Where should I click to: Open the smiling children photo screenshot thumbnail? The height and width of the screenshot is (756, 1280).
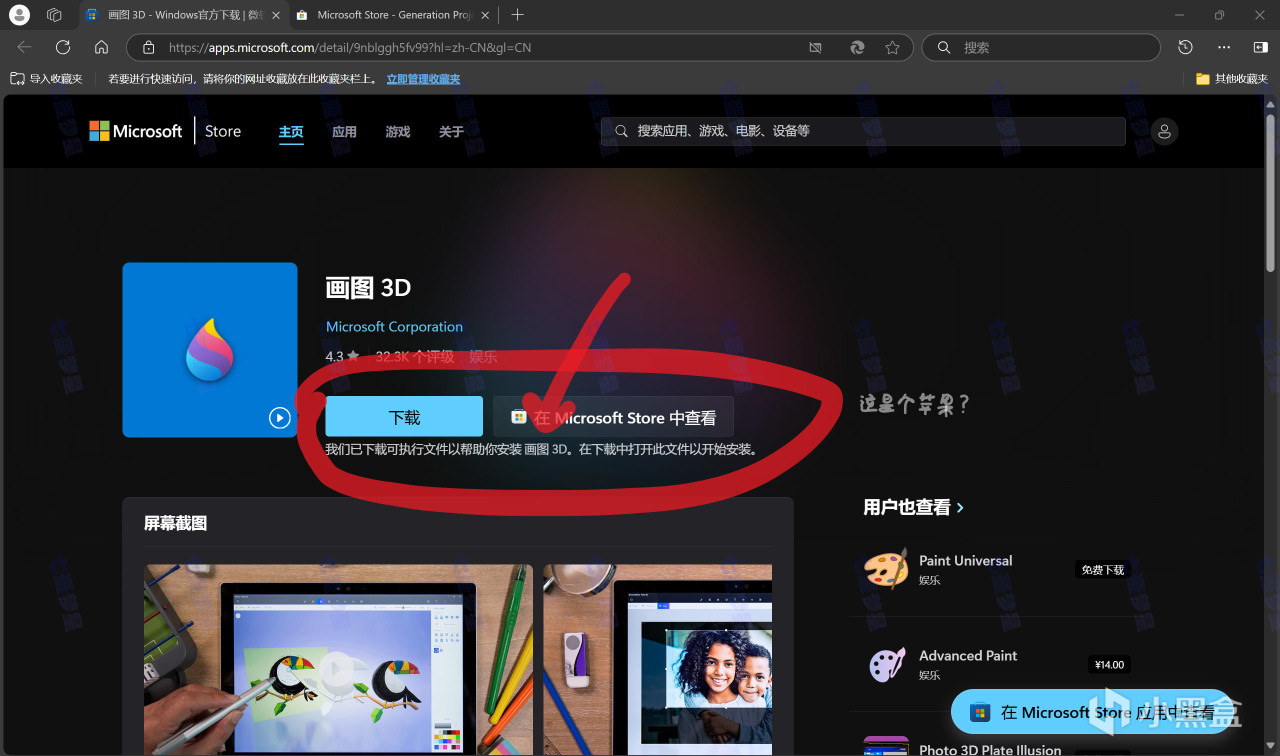[x=658, y=660]
